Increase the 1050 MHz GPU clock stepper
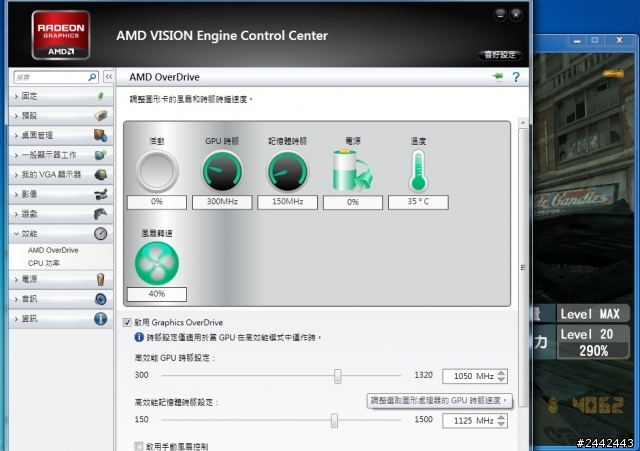This screenshot has height=451, width=640. coord(502,373)
